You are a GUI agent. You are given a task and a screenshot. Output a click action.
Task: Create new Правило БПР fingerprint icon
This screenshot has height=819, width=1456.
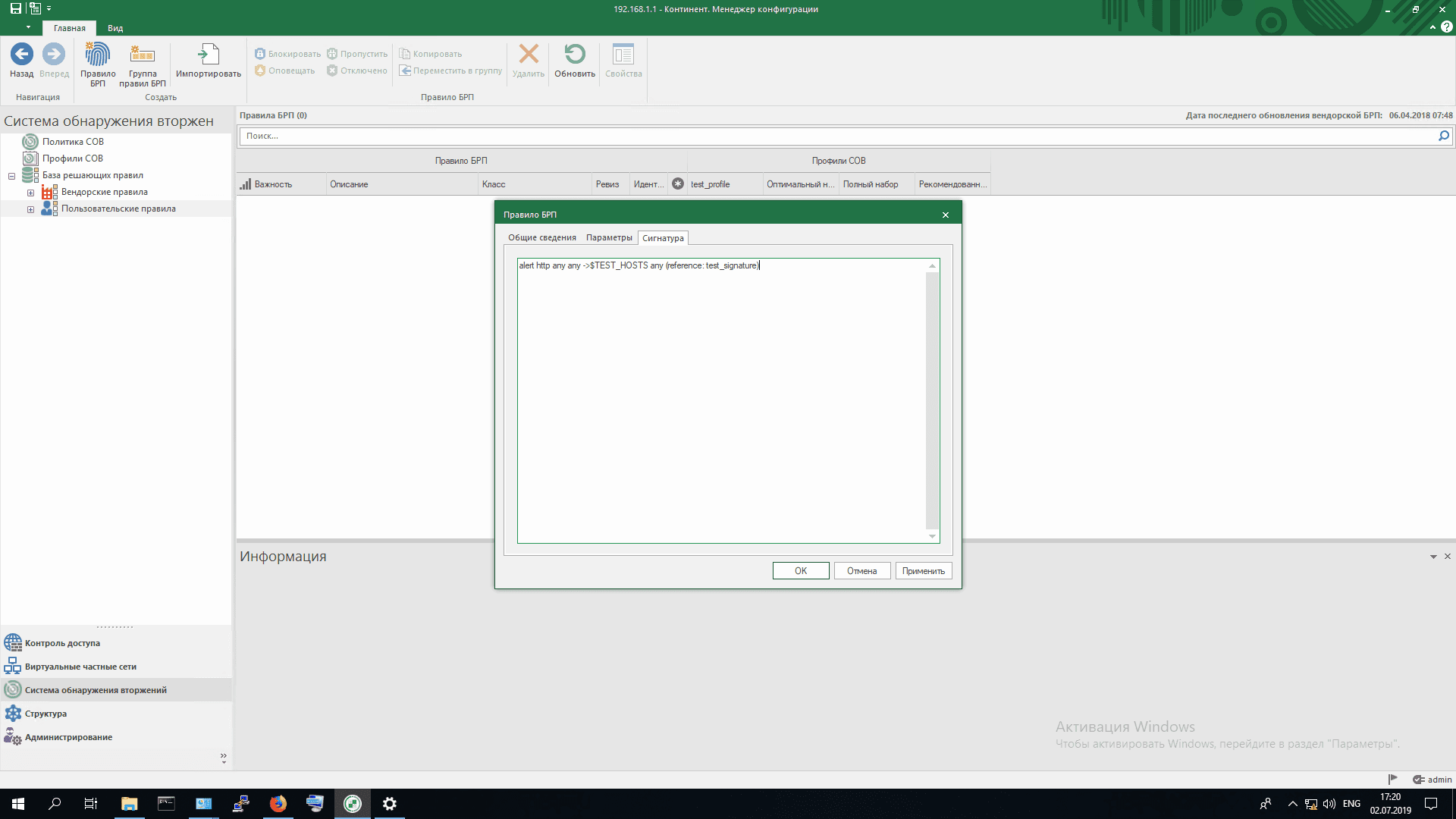(98, 55)
